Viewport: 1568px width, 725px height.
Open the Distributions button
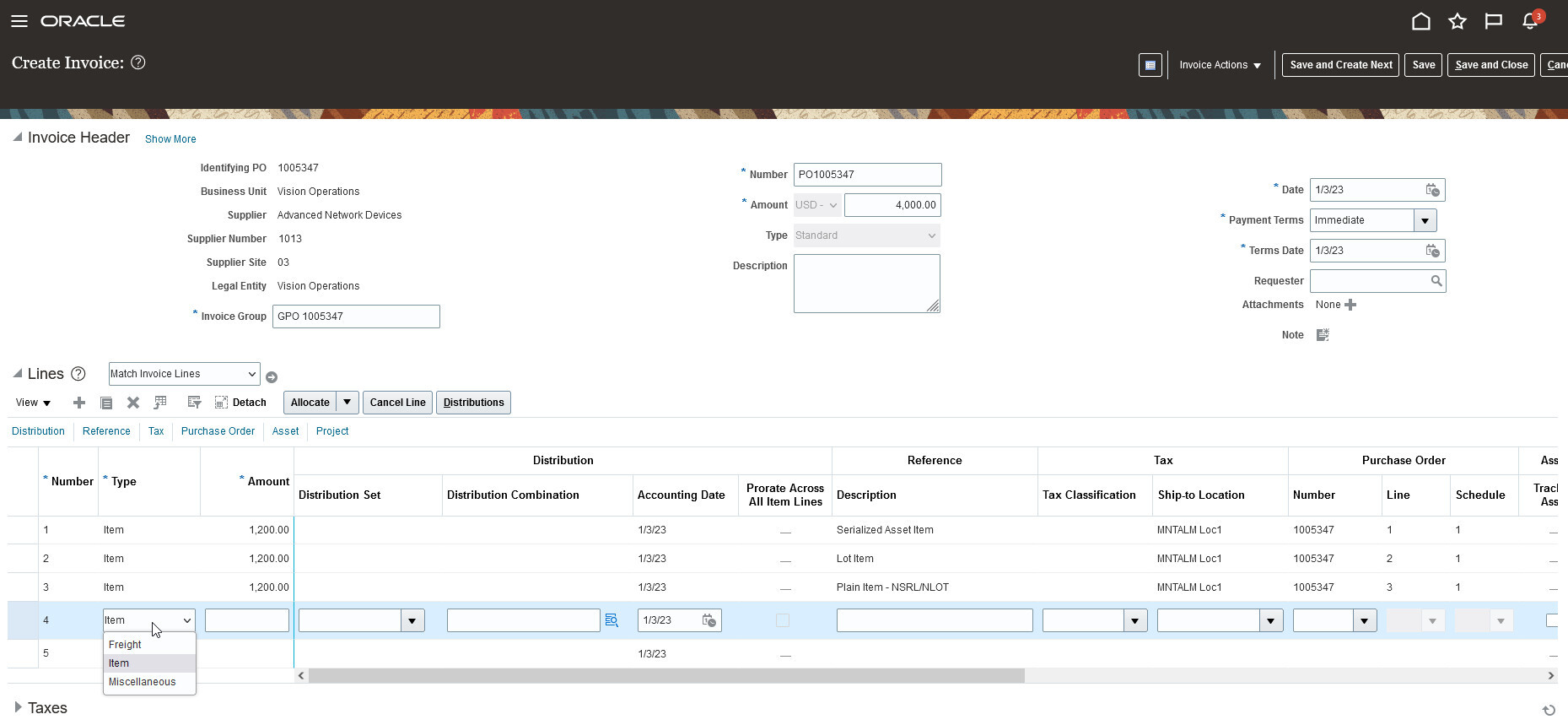click(x=473, y=403)
